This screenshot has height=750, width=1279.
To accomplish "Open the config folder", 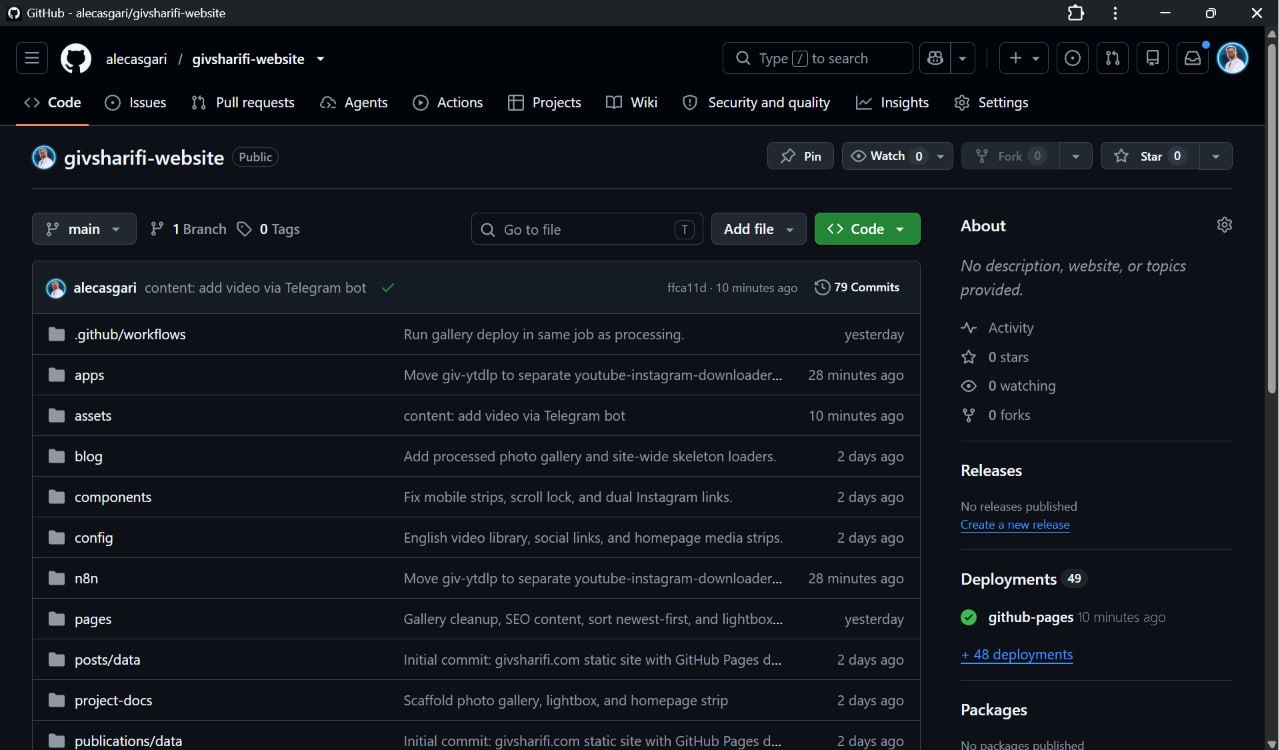I will [94, 538].
